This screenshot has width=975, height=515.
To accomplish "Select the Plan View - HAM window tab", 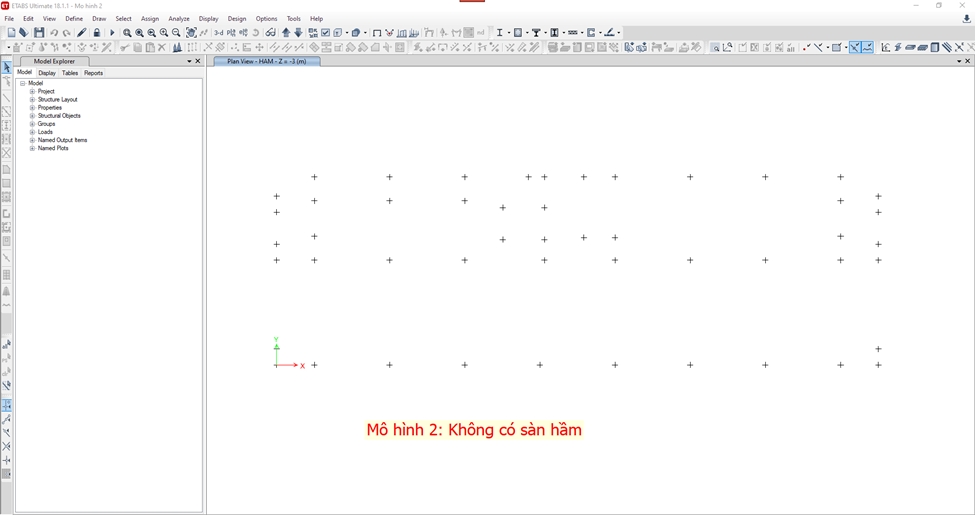I will click(x=267, y=61).
